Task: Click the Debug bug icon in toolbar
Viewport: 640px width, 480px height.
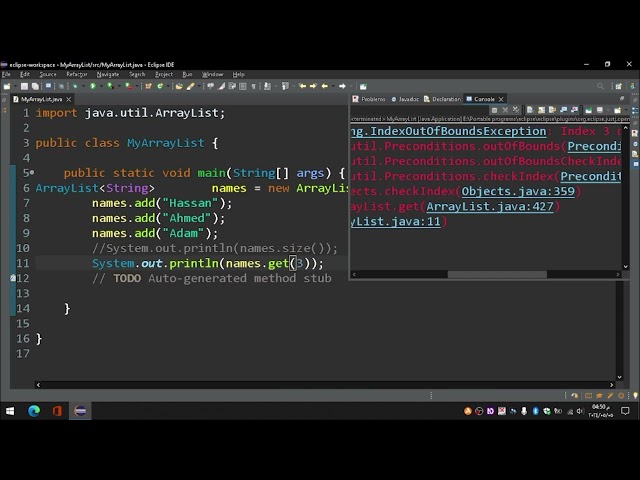Action: pyautogui.click(x=75, y=86)
